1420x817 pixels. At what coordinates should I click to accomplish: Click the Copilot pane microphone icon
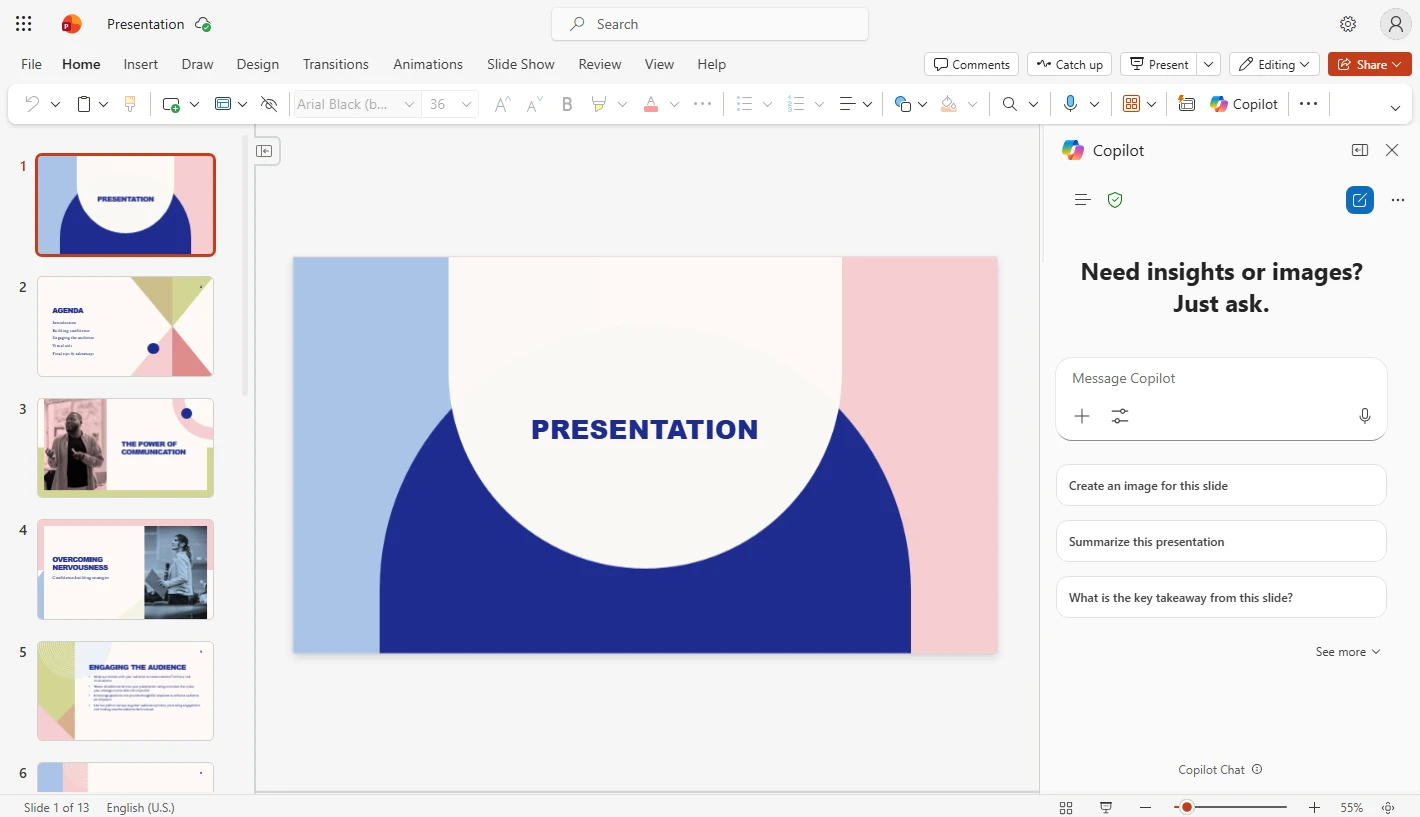pyautogui.click(x=1364, y=416)
